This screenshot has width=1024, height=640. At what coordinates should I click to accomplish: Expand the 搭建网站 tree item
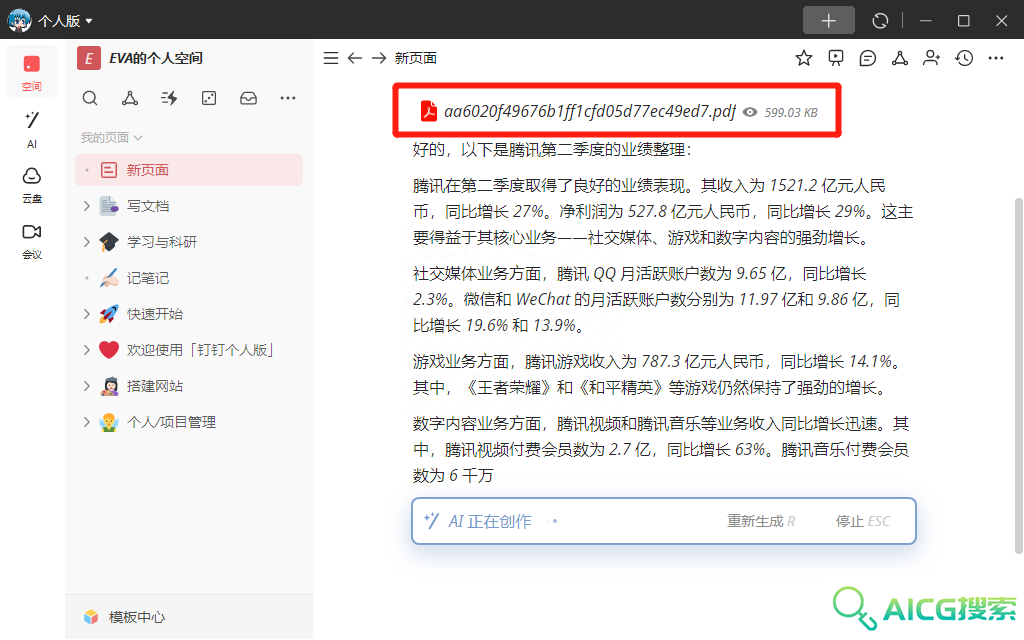point(86,387)
